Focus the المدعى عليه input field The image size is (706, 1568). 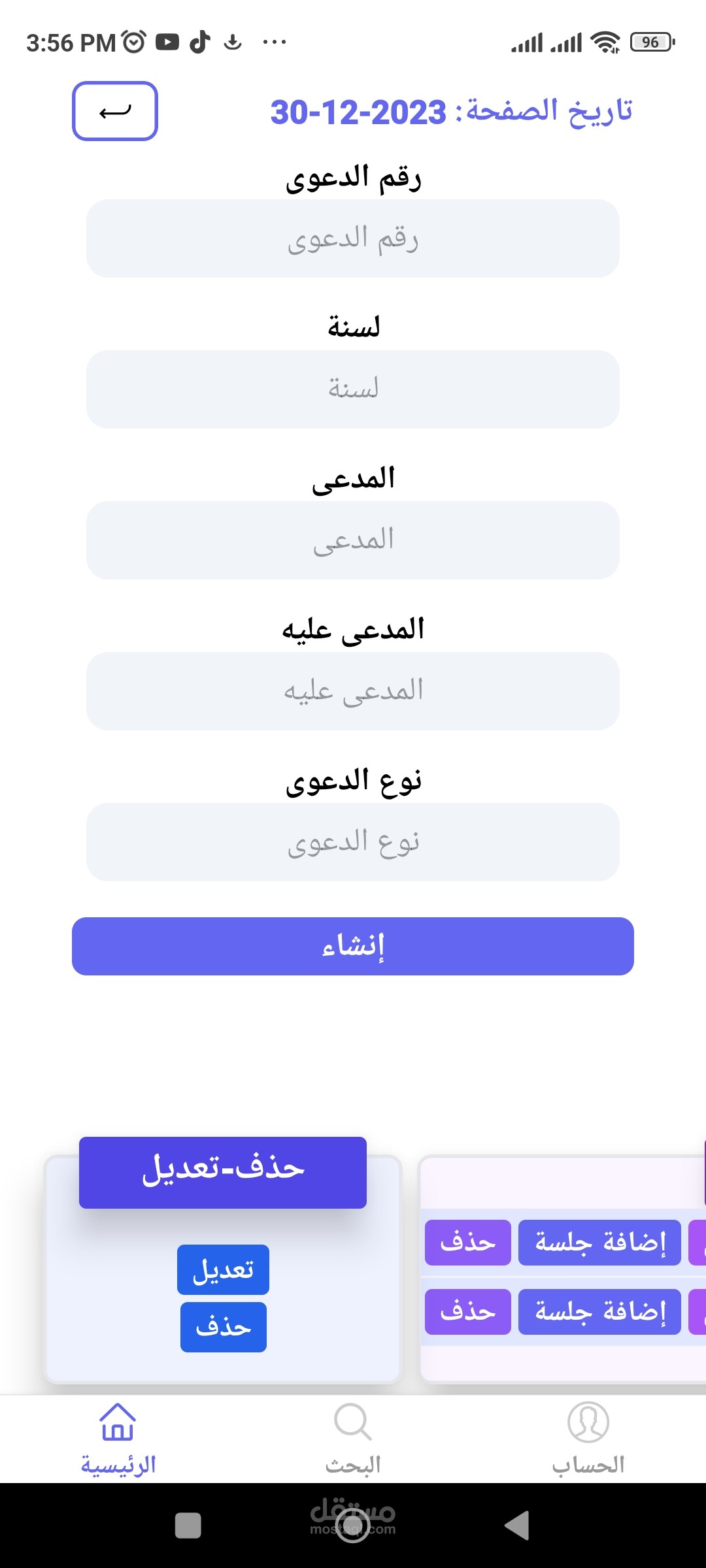(x=353, y=691)
